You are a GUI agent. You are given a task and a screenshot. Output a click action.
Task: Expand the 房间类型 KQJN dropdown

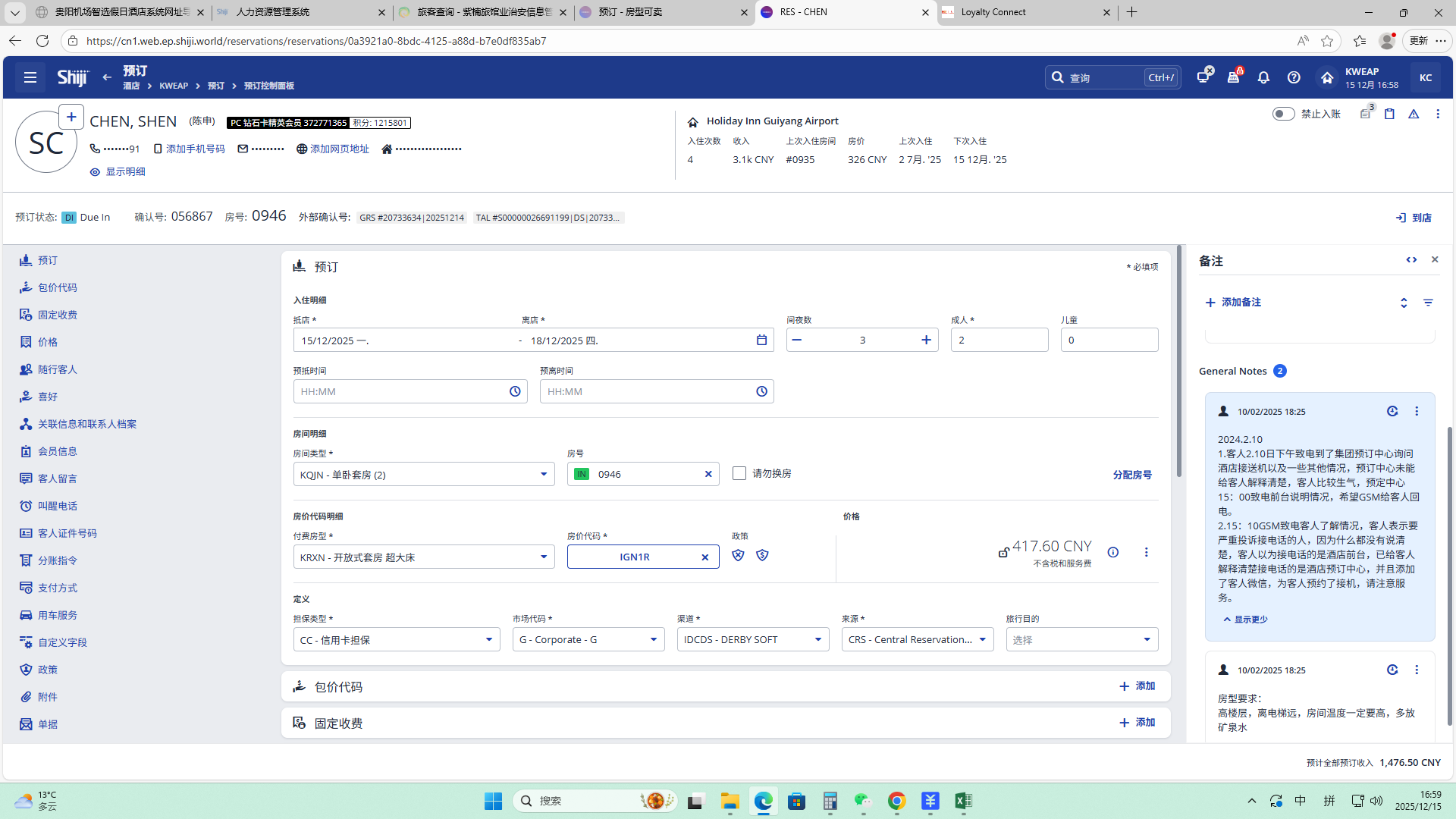tap(543, 475)
